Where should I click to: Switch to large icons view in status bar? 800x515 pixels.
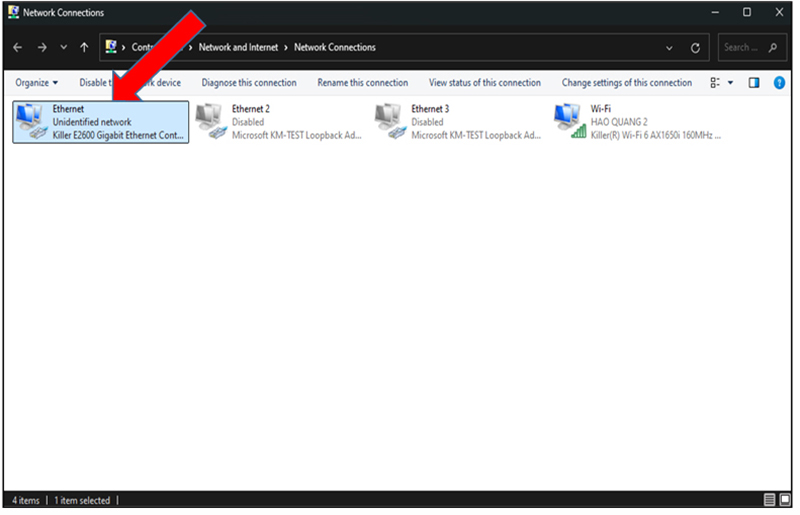[x=785, y=500]
